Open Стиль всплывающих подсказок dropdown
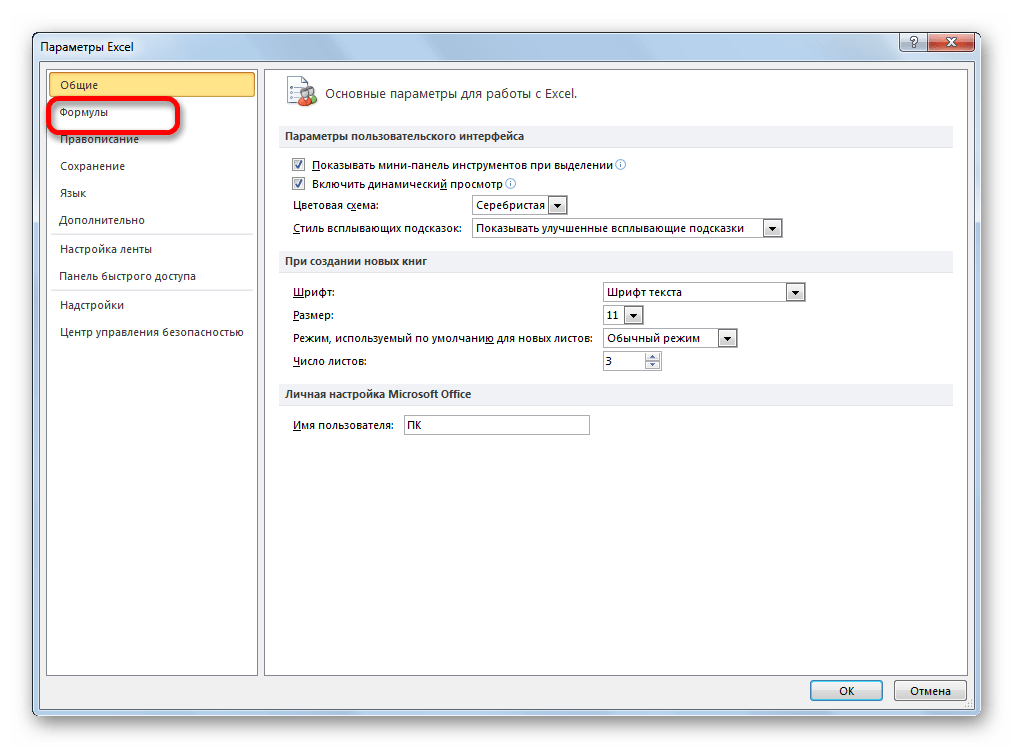This screenshot has width=1014, height=749. coord(772,228)
